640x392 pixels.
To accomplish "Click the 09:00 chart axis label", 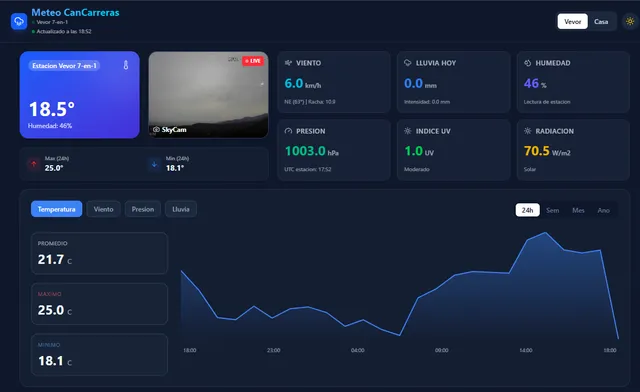I will tap(442, 350).
